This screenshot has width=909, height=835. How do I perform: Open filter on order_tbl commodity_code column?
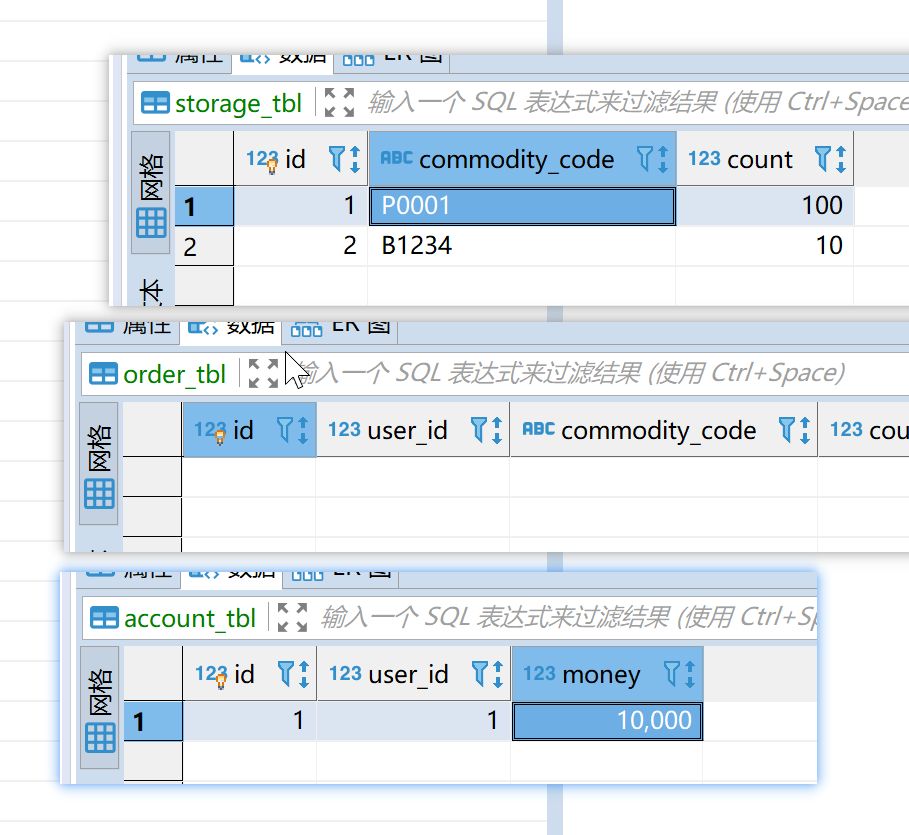[x=787, y=430]
